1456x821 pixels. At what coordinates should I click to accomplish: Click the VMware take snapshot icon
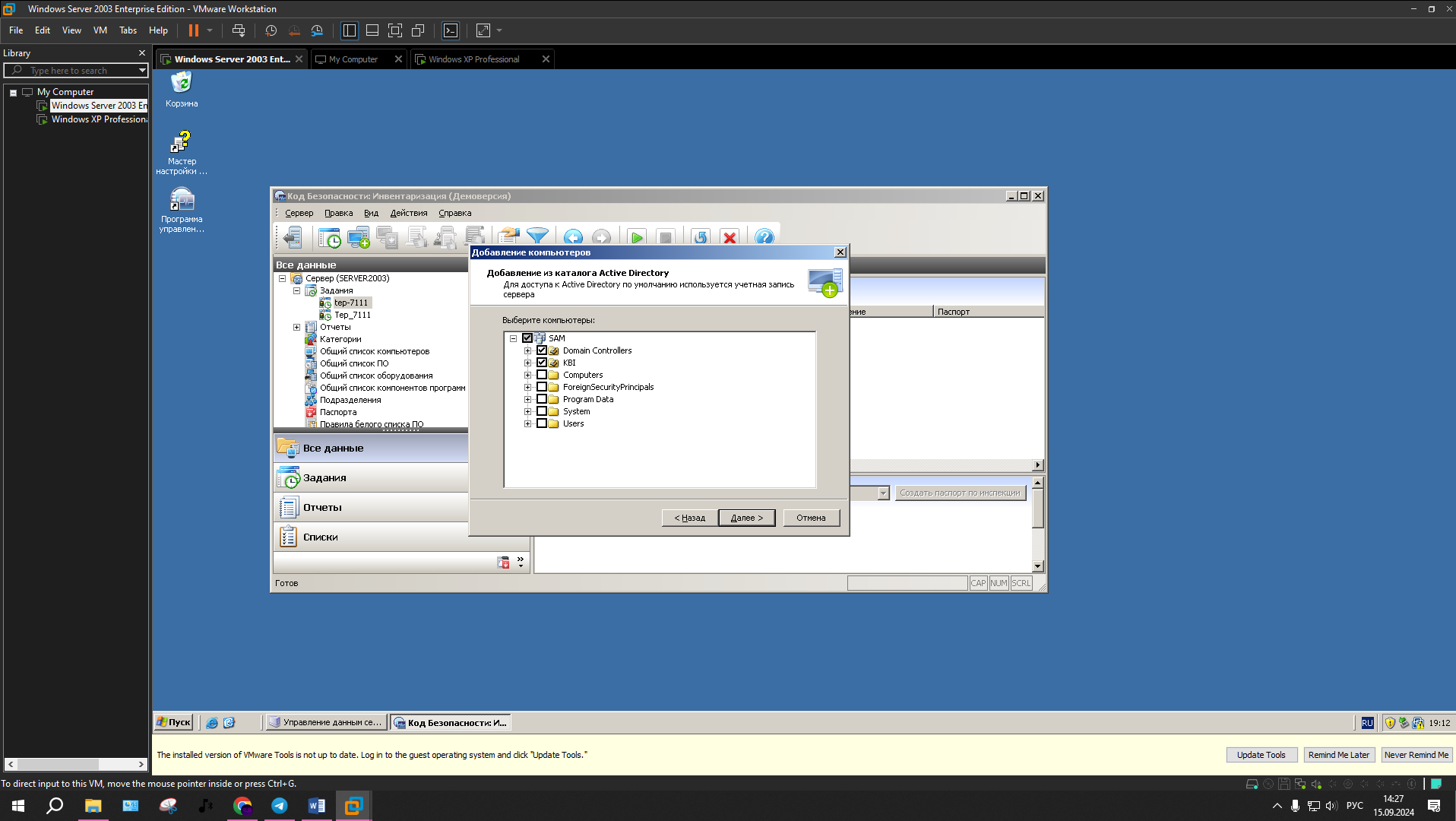[271, 30]
